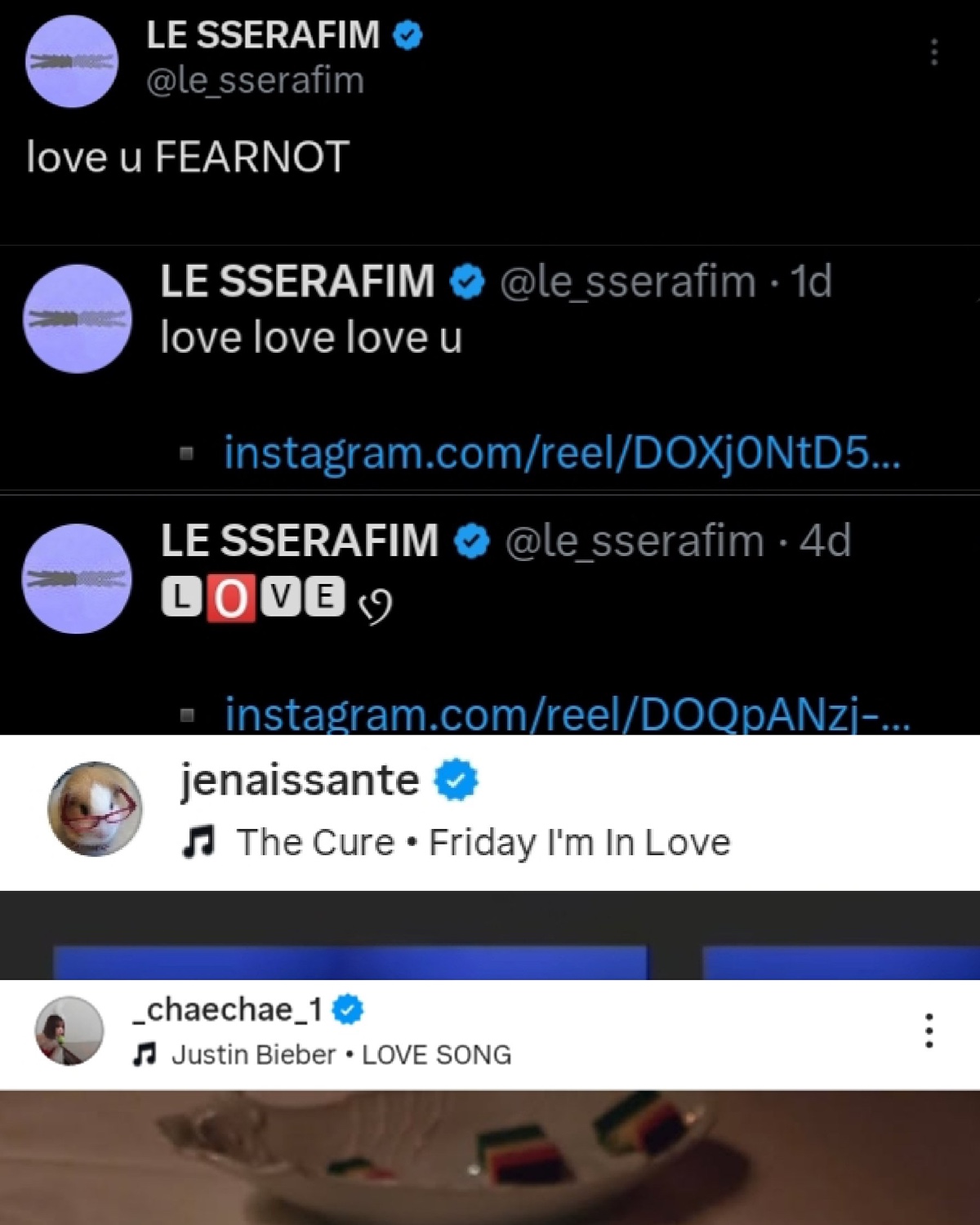The image size is (980, 1225).
Task: Click the _chaechae_1 username
Action: pyautogui.click(x=228, y=1010)
